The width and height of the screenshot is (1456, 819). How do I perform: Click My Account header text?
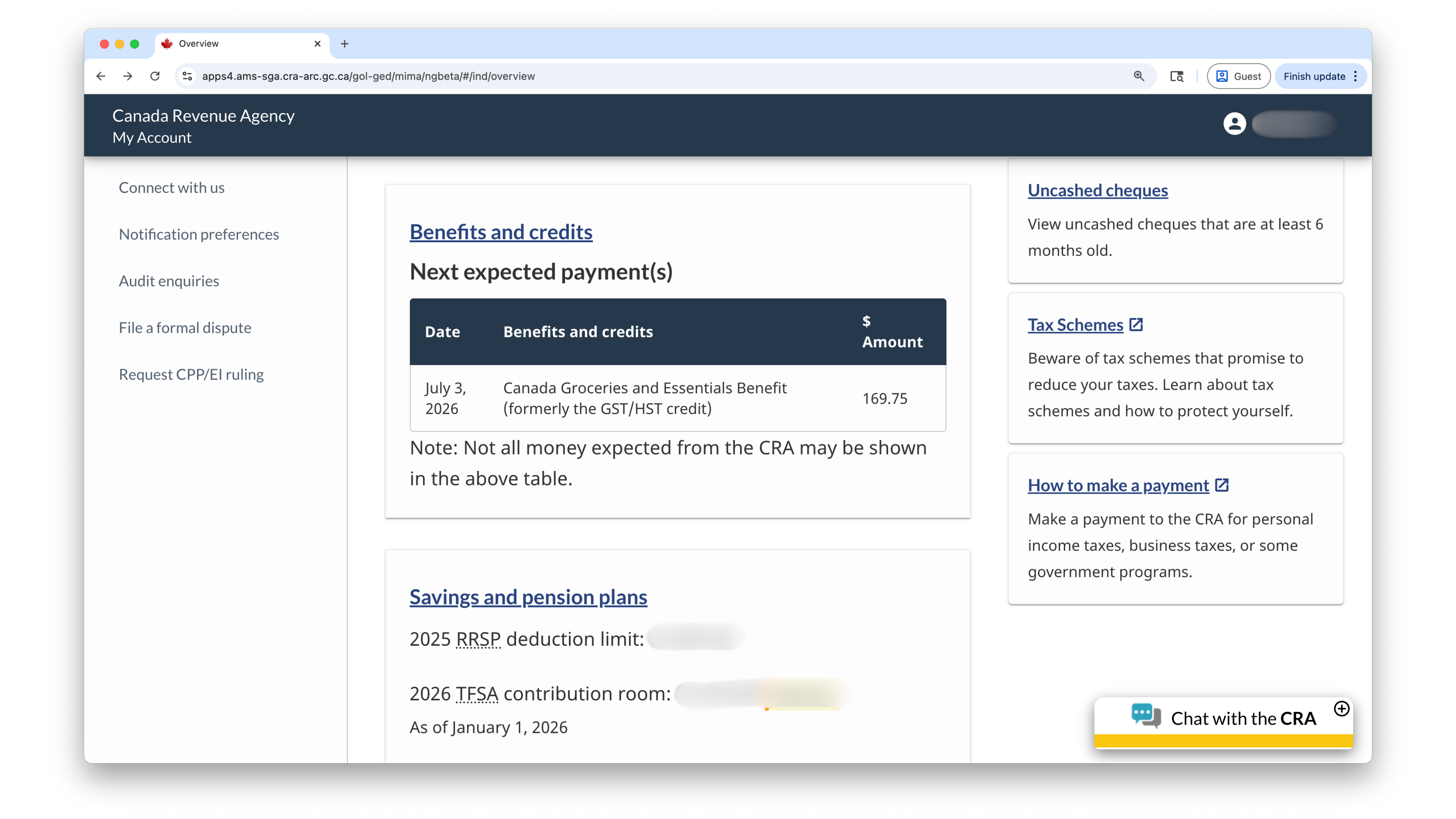pos(152,137)
